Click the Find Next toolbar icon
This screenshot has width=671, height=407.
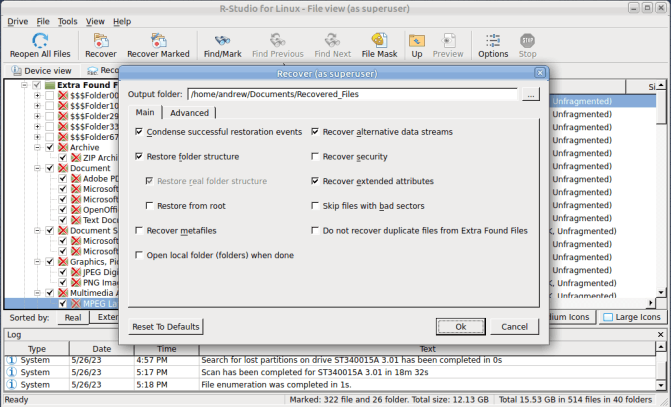(x=333, y=41)
